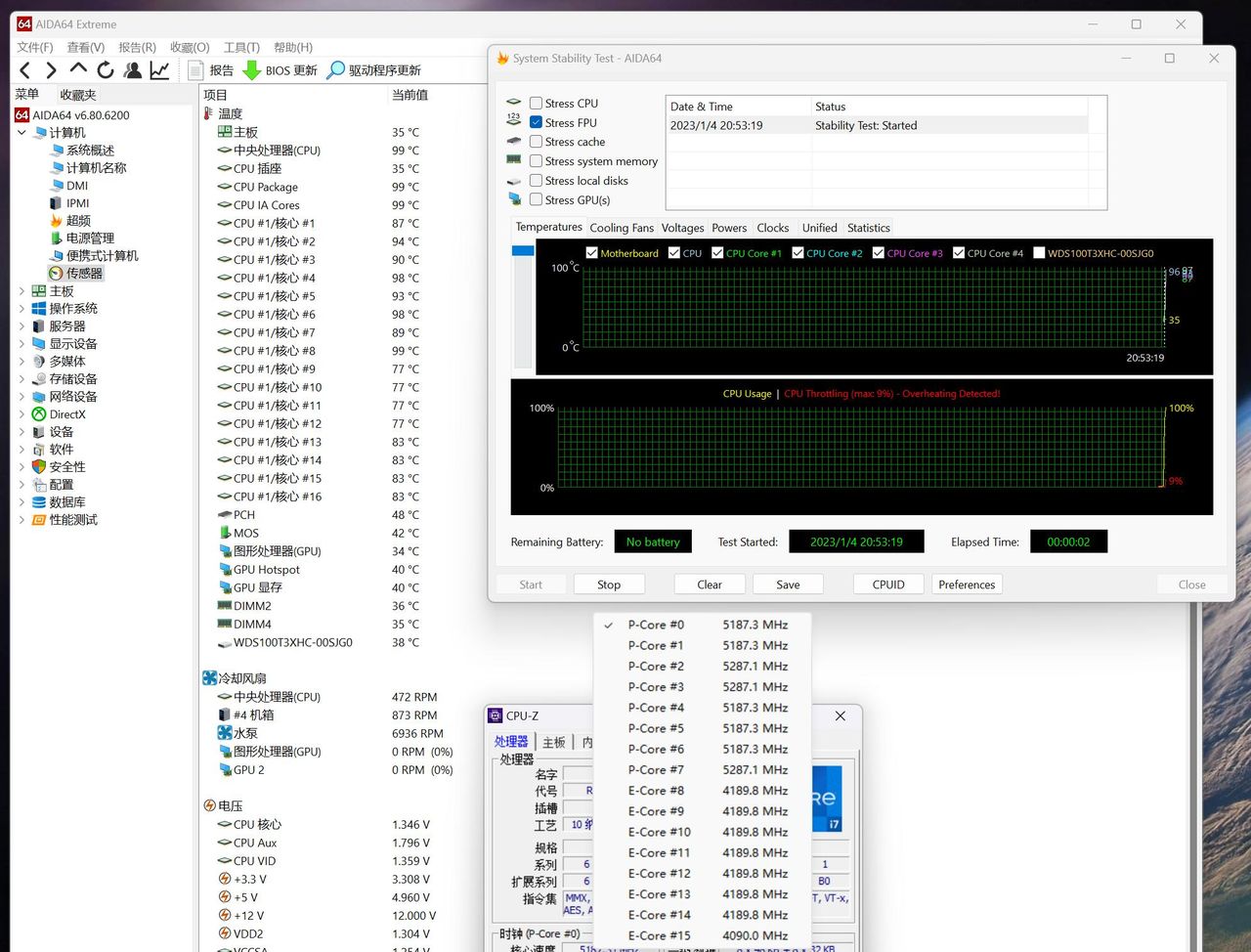This screenshot has height=952, width=1251.
Task: Click the 驱动程序更新 magnifier icon
Action: tap(335, 70)
